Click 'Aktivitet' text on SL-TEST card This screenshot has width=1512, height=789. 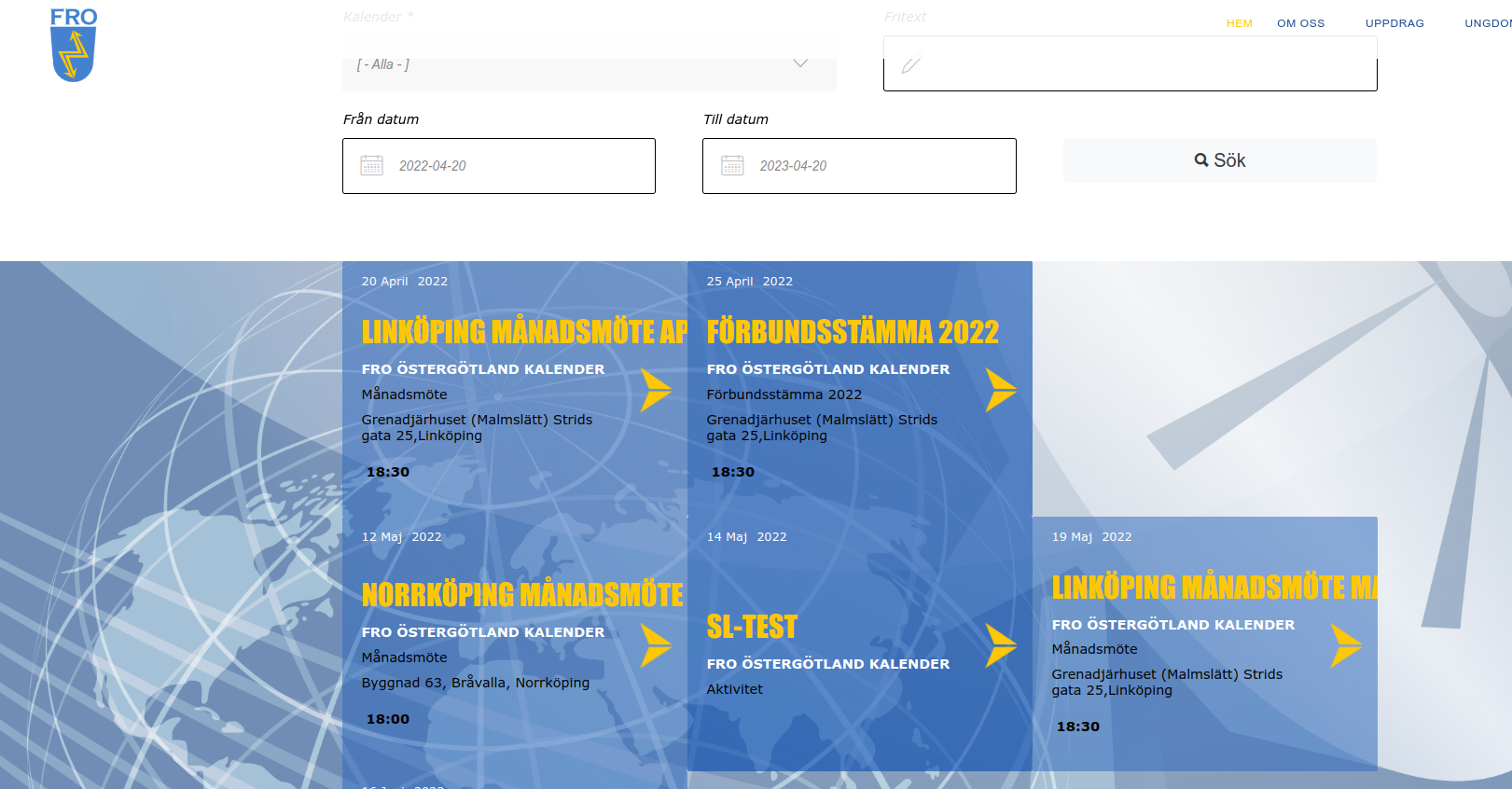pyautogui.click(x=735, y=689)
